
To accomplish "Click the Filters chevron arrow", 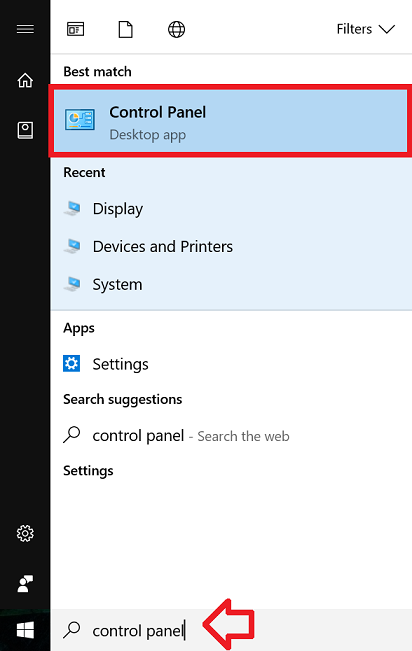I will (387, 29).
